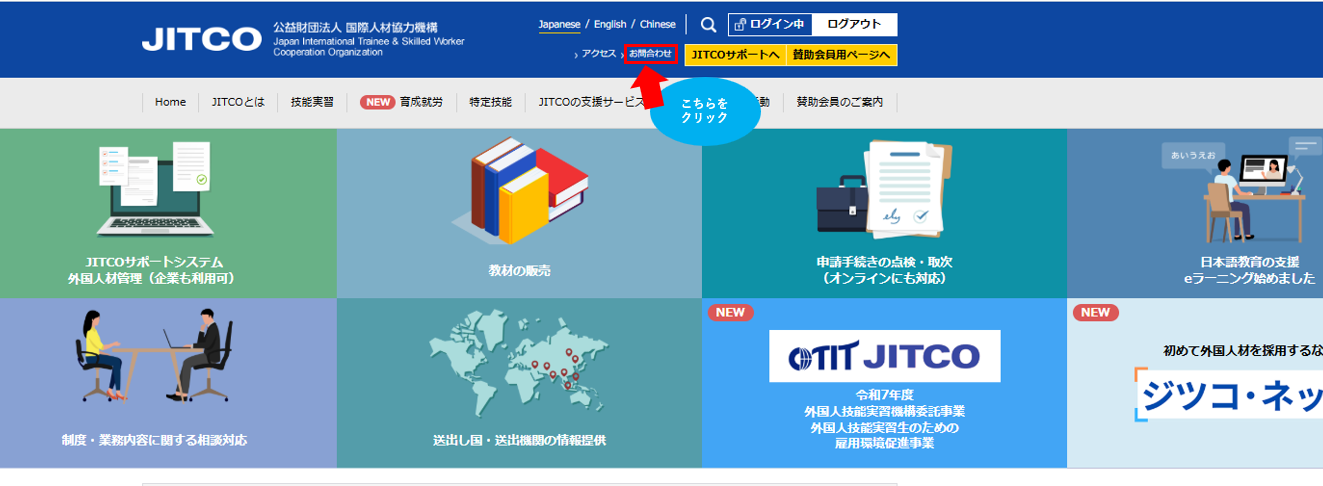
Task: Click the yellow JITCOサポートへ button
Action: [x=735, y=55]
